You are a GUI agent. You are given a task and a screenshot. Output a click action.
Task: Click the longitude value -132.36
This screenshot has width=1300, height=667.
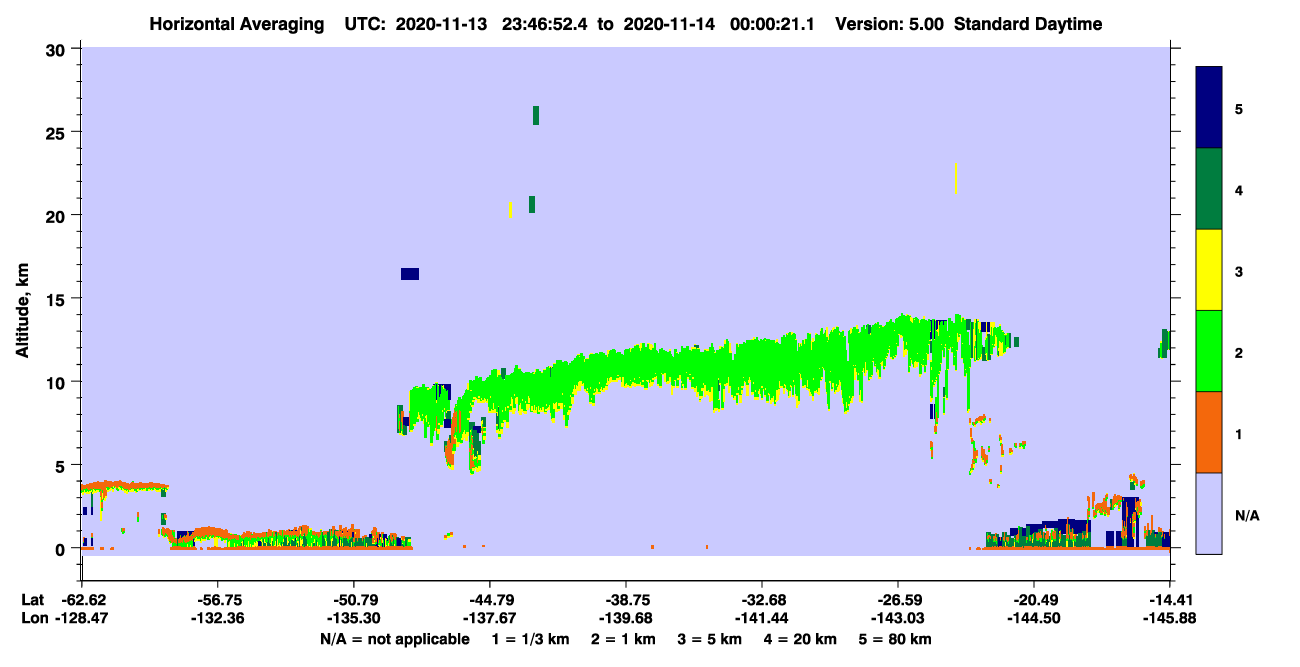[x=218, y=618]
